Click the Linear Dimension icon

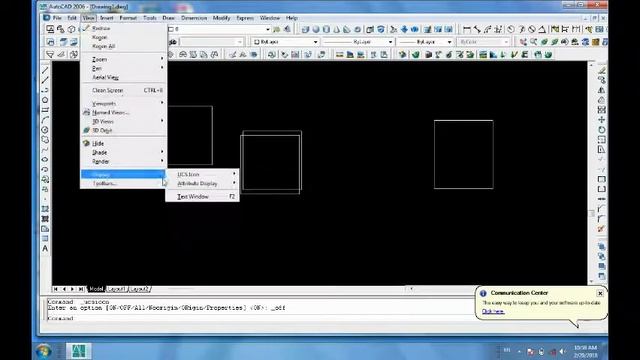(x=467, y=29)
